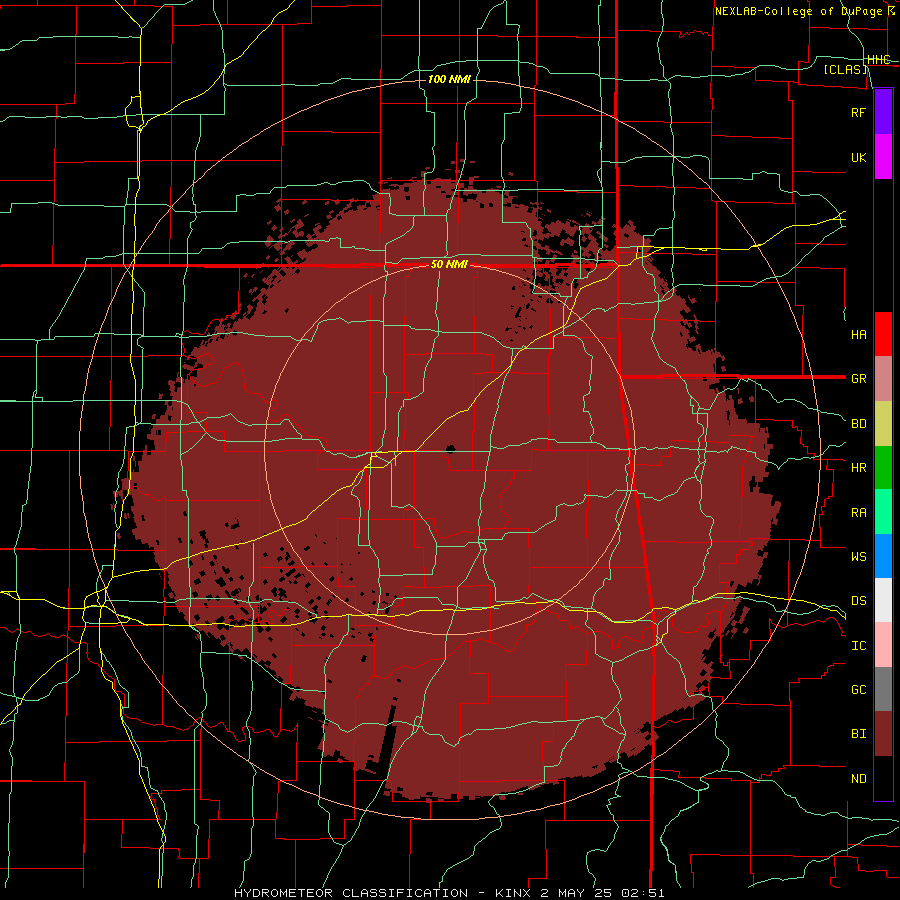Viewport: 900px width, 900px height.
Task: Click the HA legend label
Action: (858, 334)
